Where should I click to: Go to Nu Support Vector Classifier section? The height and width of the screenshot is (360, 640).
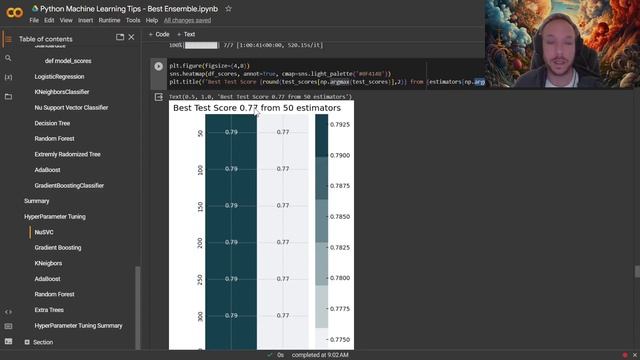(x=71, y=108)
